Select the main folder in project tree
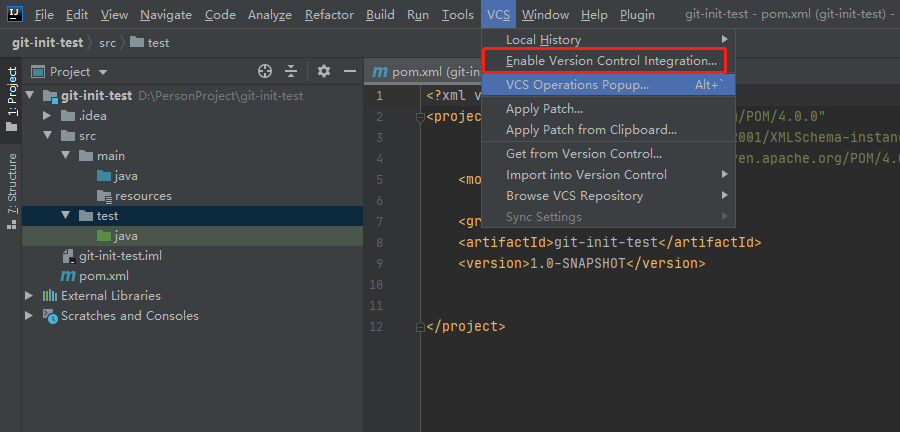The height and width of the screenshot is (432, 900). (x=111, y=156)
